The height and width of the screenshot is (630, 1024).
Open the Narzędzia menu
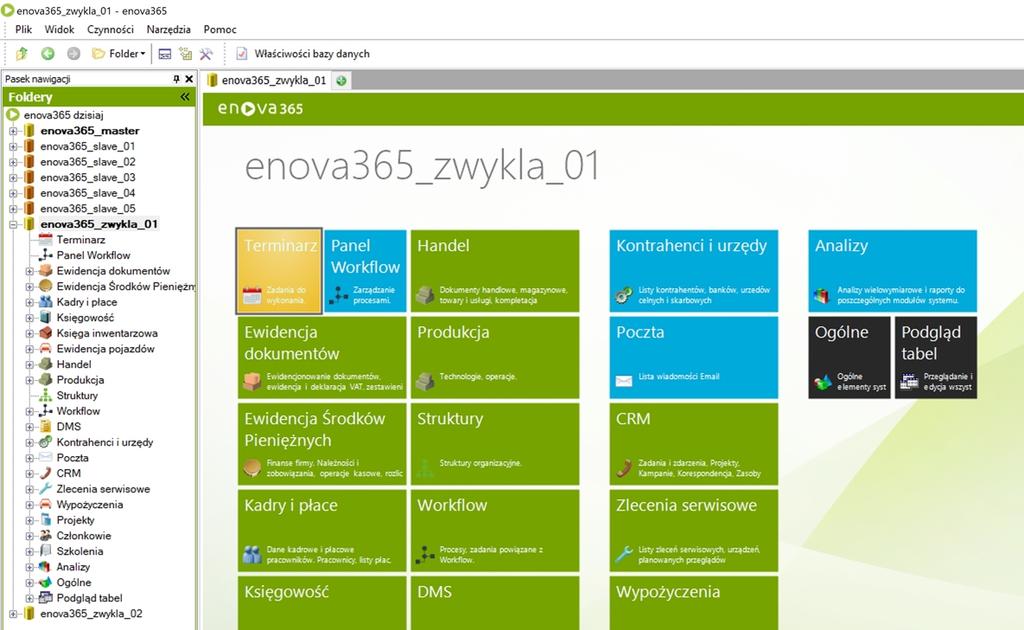(168, 29)
